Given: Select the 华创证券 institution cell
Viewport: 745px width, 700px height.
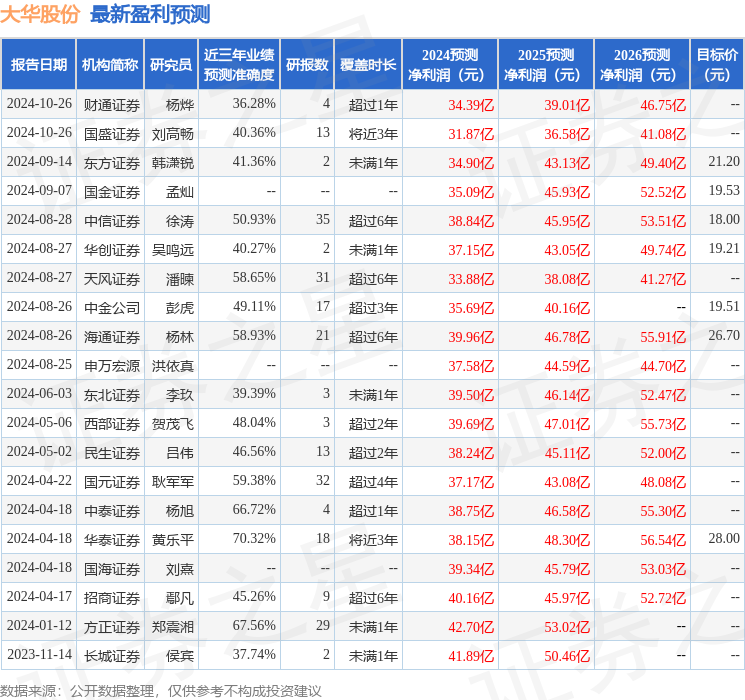Looking at the screenshot, I should tap(112, 249).
